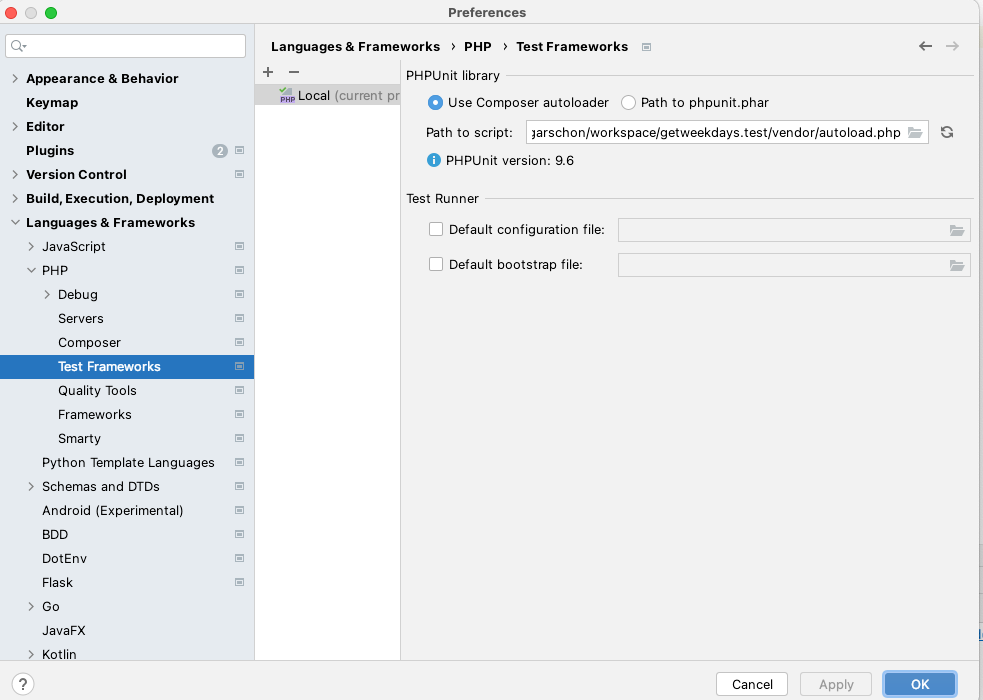Enable Default configuration file checkbox

point(436,229)
